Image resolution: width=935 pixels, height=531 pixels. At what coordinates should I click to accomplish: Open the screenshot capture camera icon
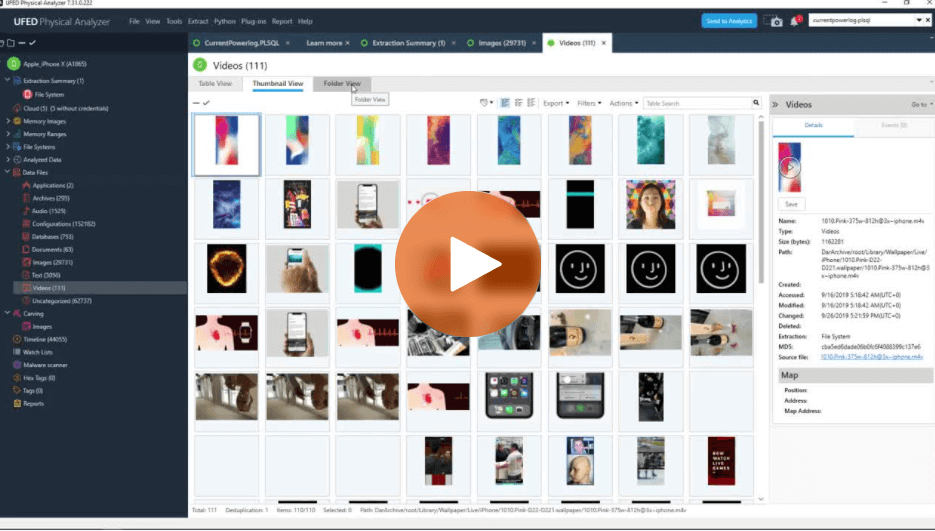click(x=773, y=21)
